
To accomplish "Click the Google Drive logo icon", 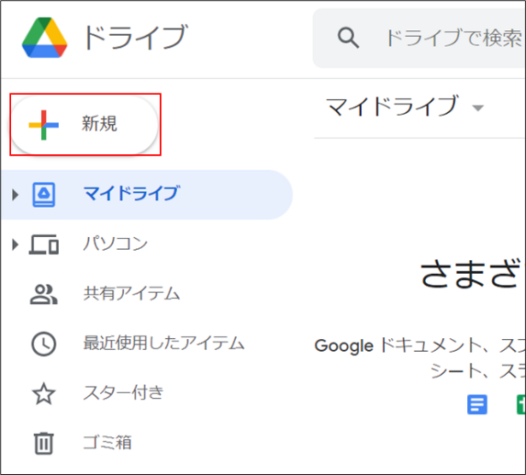I will (x=44, y=37).
